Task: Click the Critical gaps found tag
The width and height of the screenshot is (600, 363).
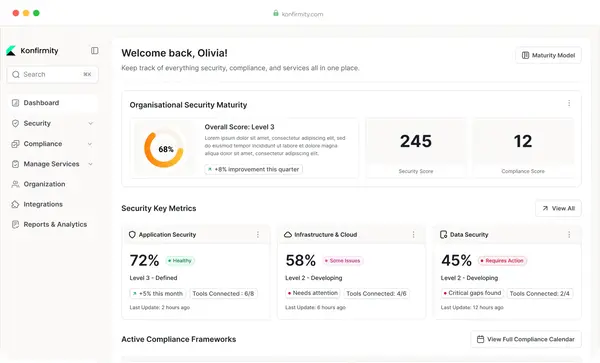Action: [472, 293]
